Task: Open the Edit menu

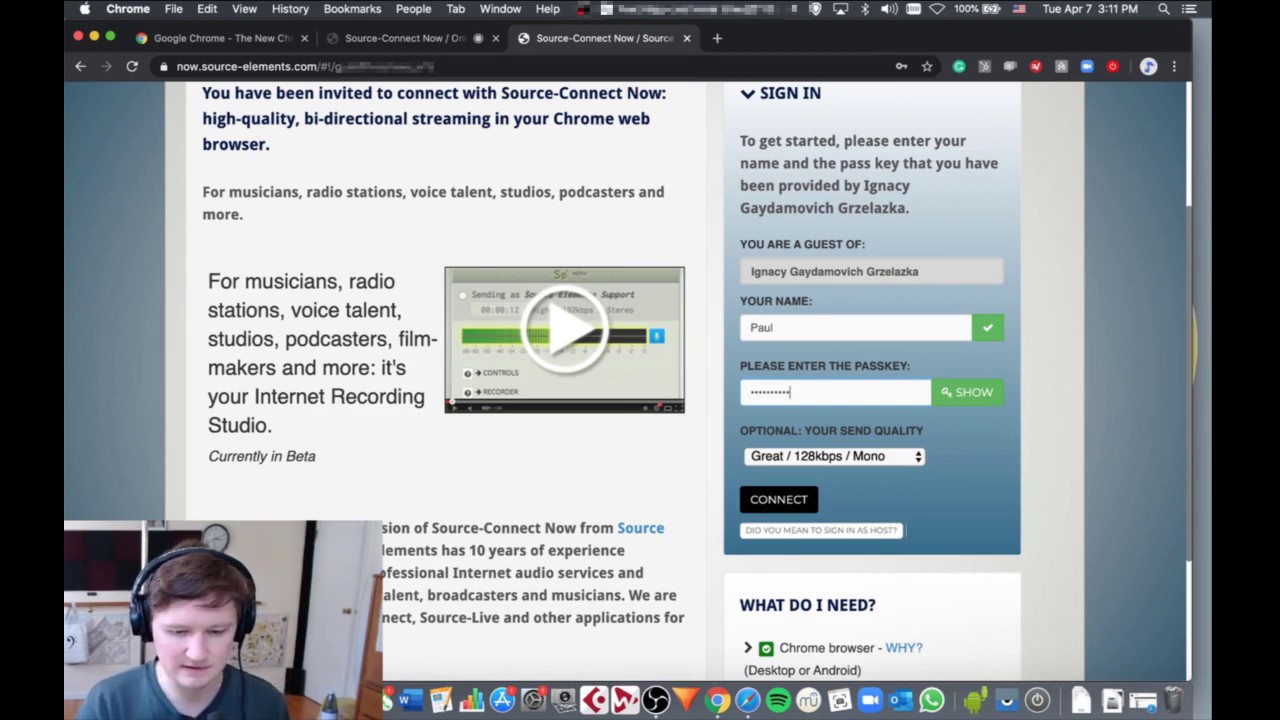Action: [207, 9]
